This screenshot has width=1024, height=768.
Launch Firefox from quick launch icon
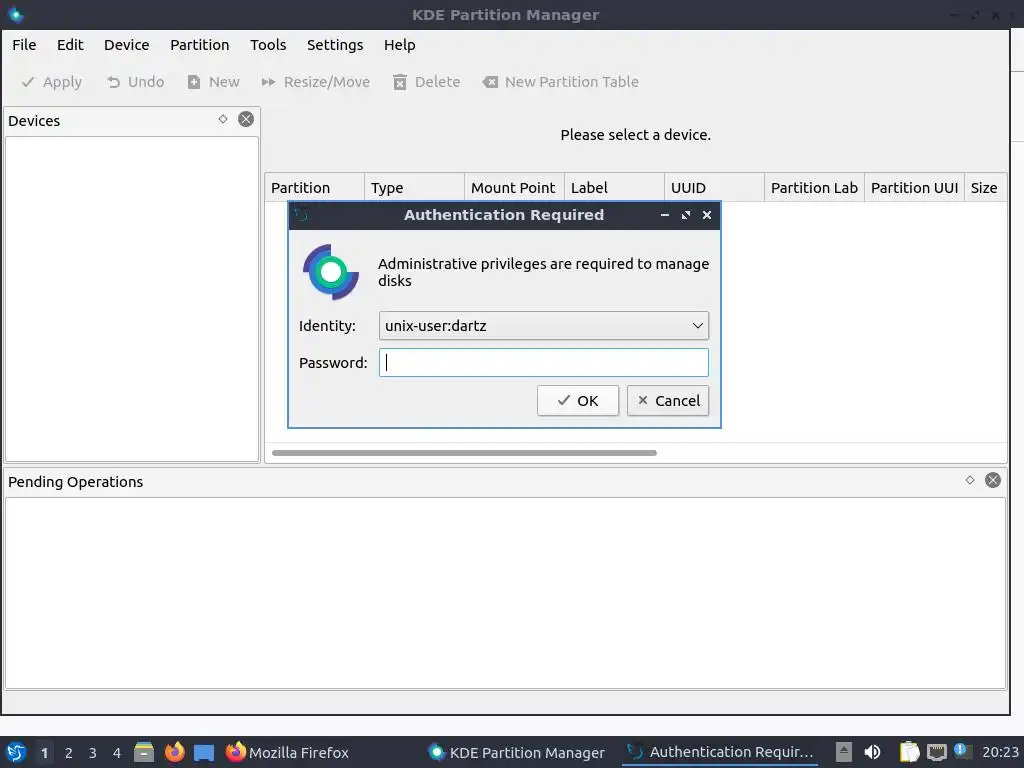[174, 752]
